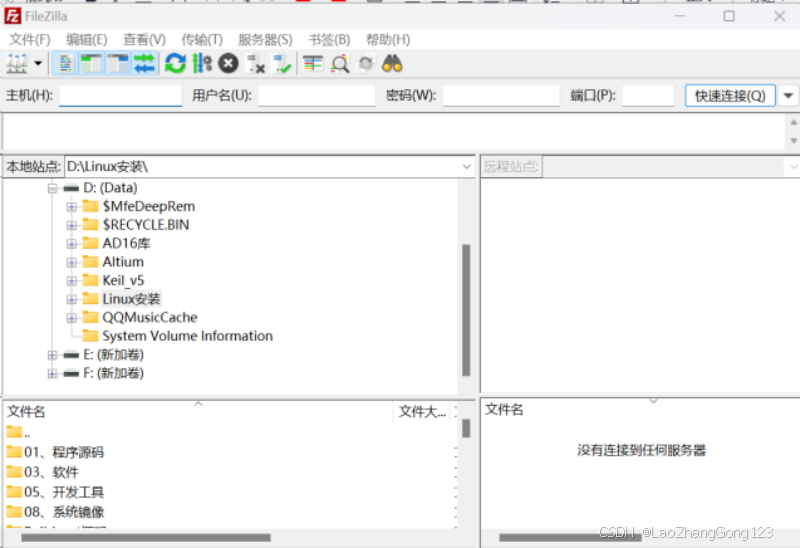The image size is (800, 548).
Task: Expand the E: (新加卷) drive
Action: [x=52, y=355]
